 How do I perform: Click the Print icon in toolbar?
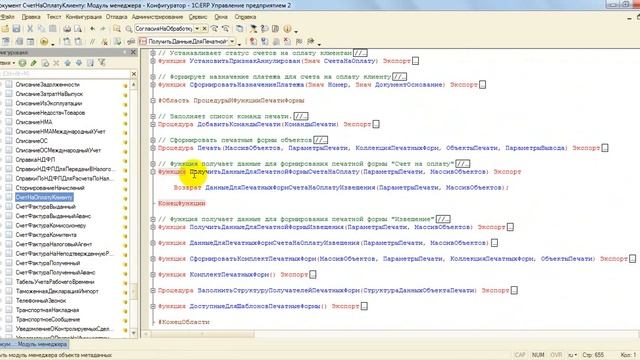click(67, 29)
